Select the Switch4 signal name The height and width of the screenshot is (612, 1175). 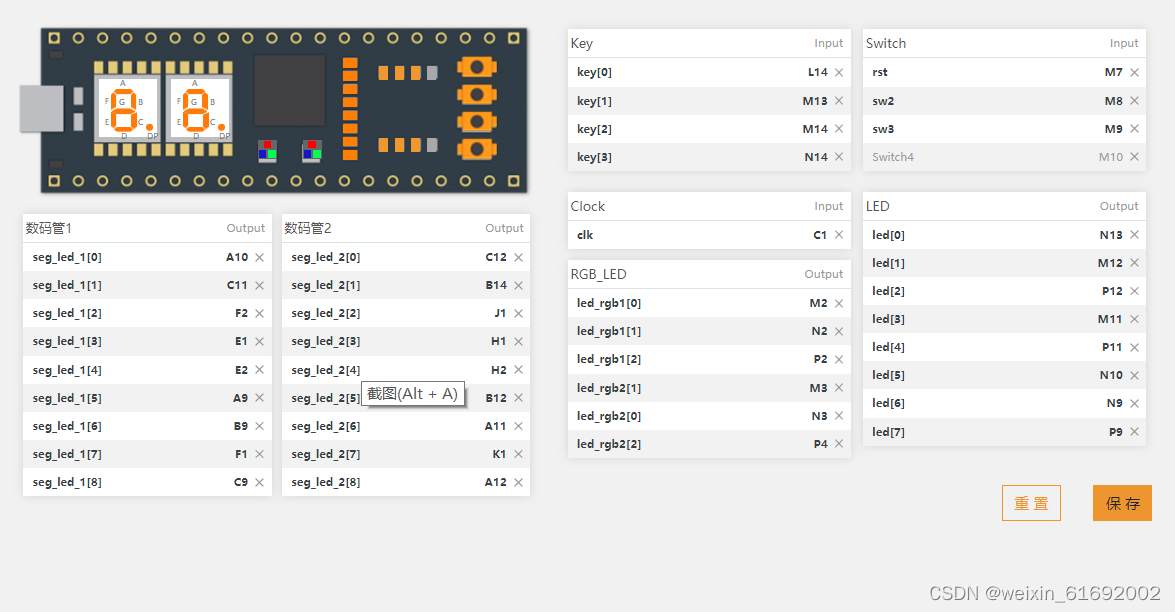[x=892, y=157]
